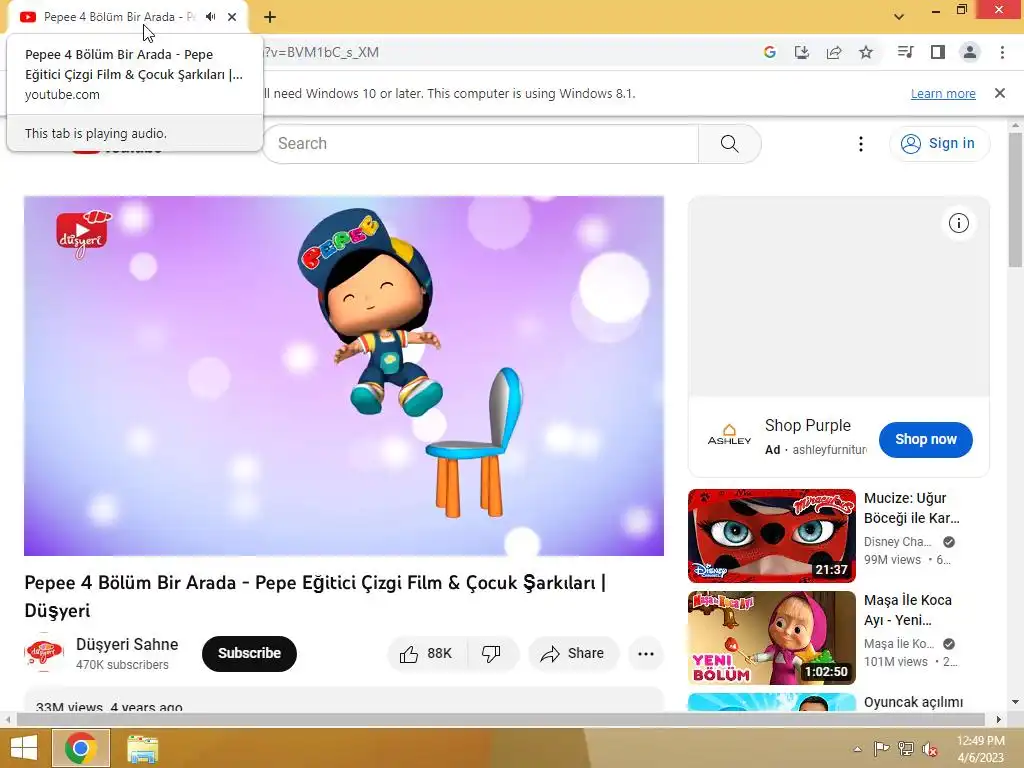Screen dimensions: 1024x768
Task: Toggle the Chrome side panel
Action: [x=938, y=52]
